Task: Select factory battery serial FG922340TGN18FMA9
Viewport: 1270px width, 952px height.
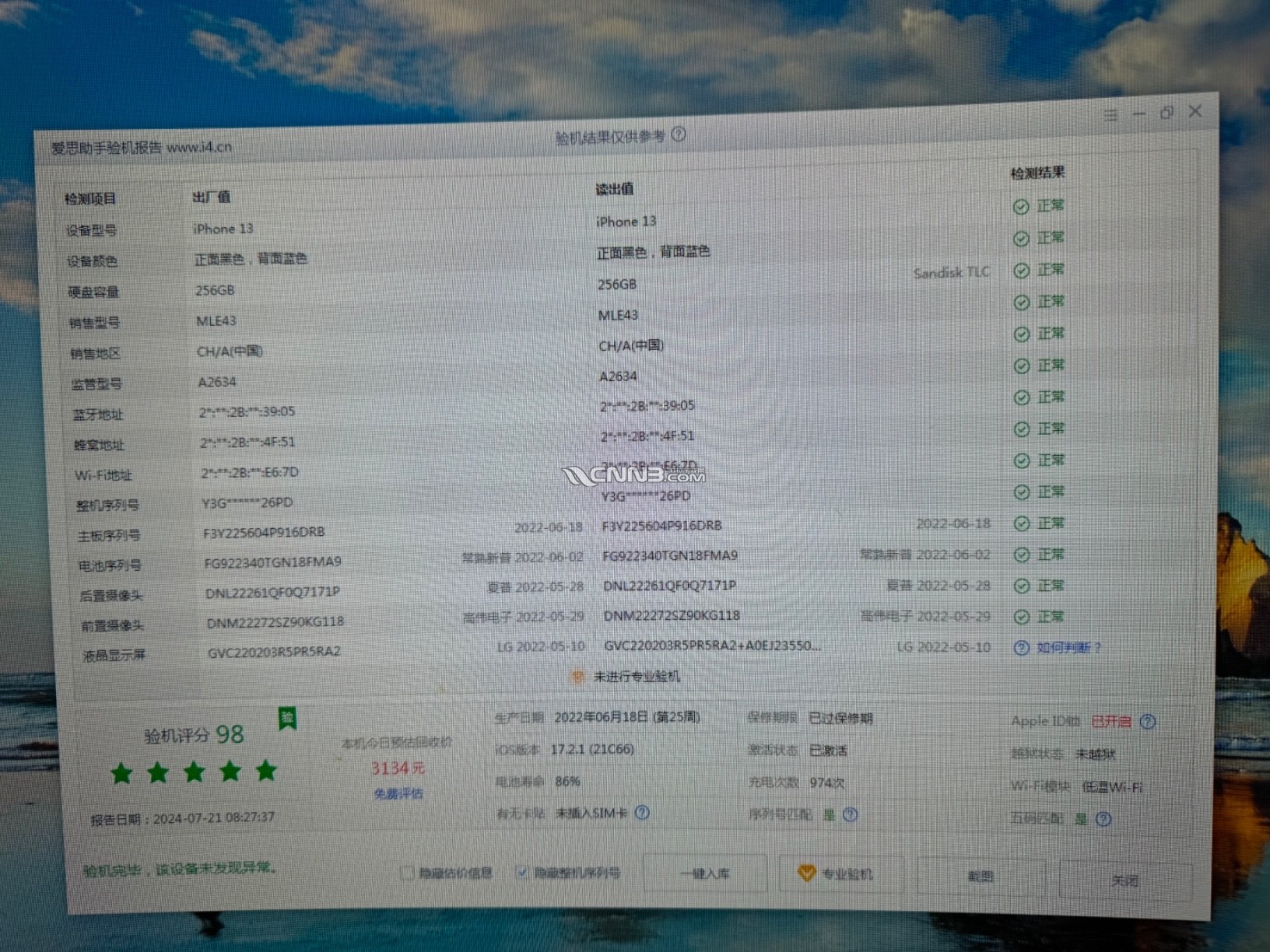Action: [x=272, y=562]
